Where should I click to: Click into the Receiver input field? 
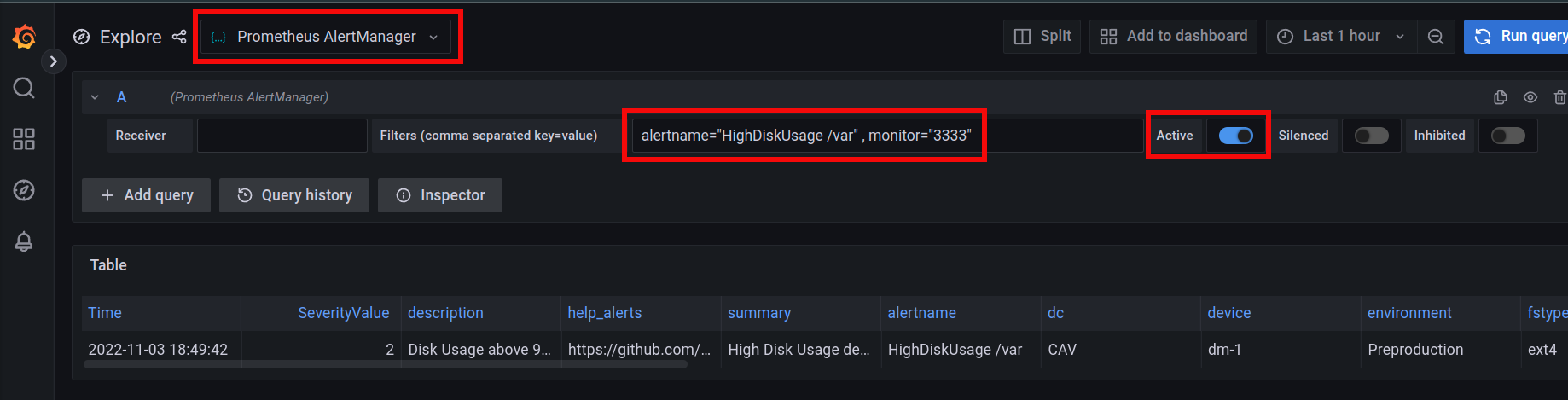click(x=282, y=136)
